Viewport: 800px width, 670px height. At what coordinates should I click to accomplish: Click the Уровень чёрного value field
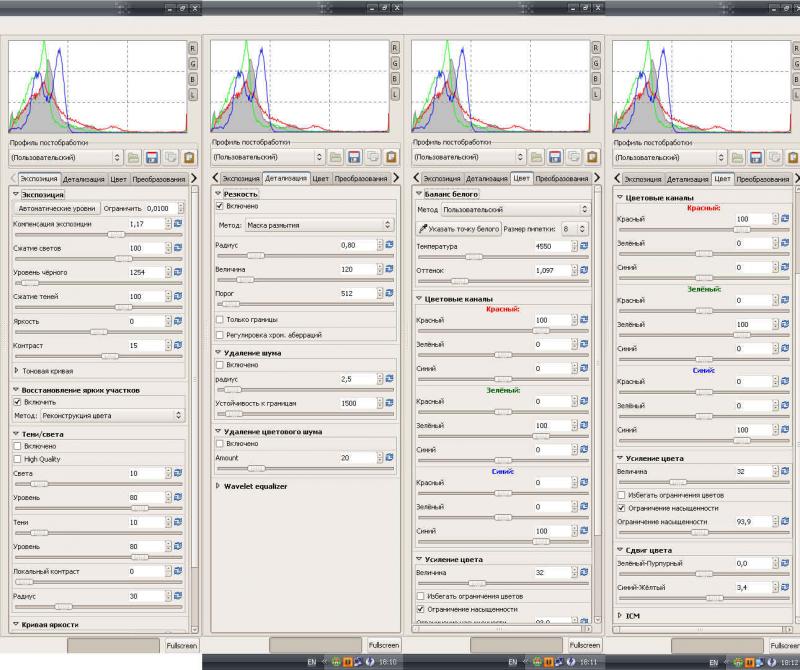tap(147, 272)
